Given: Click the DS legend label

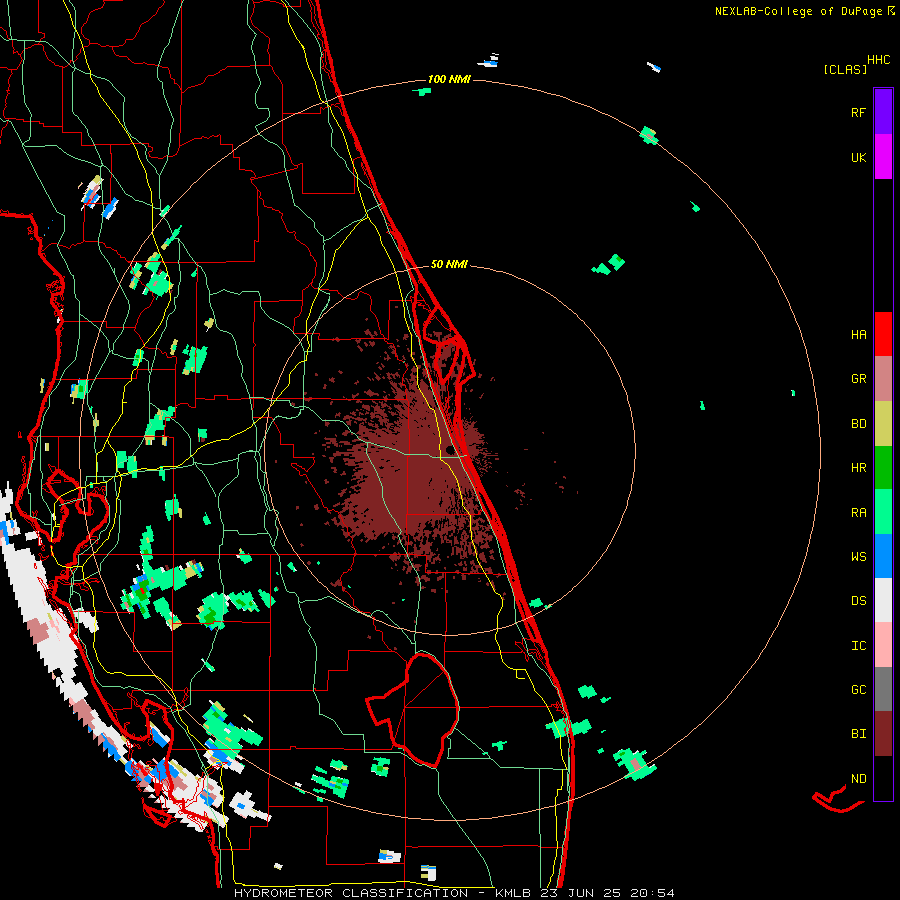Looking at the screenshot, I should click(859, 601).
